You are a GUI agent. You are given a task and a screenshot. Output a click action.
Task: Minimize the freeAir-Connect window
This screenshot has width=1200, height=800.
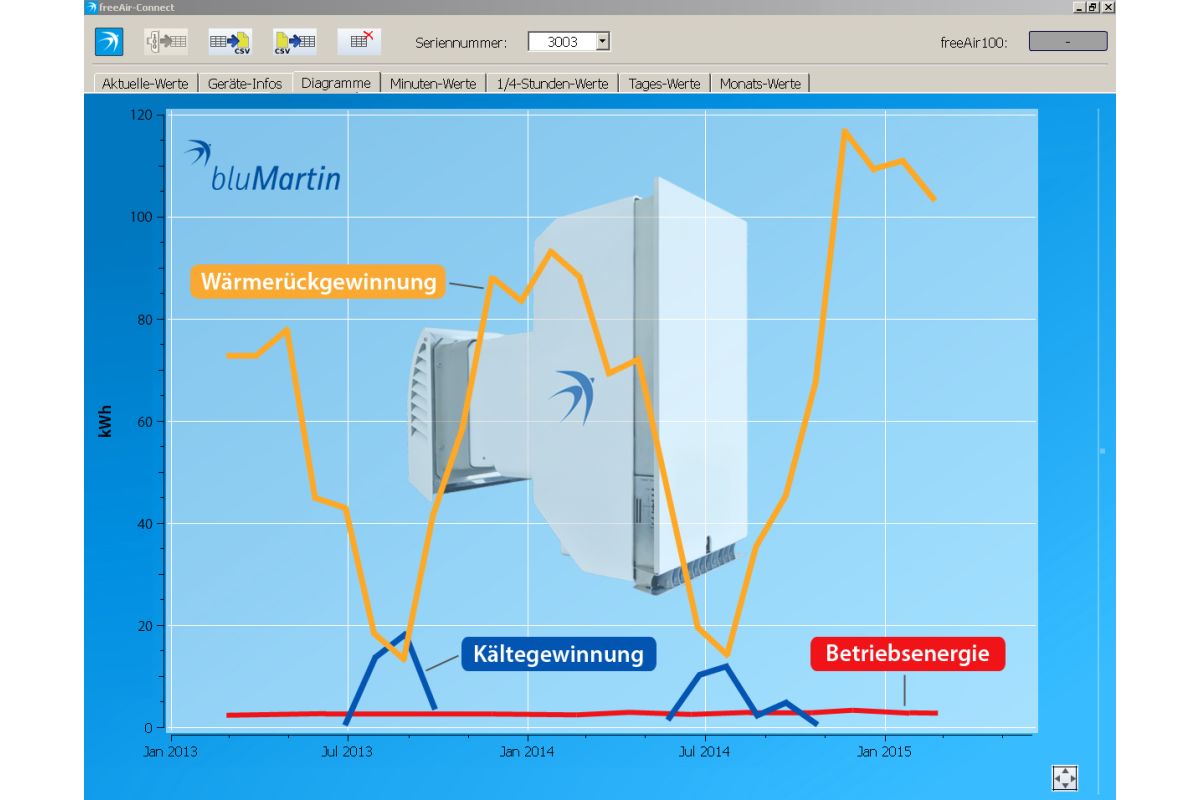[x=1079, y=7]
